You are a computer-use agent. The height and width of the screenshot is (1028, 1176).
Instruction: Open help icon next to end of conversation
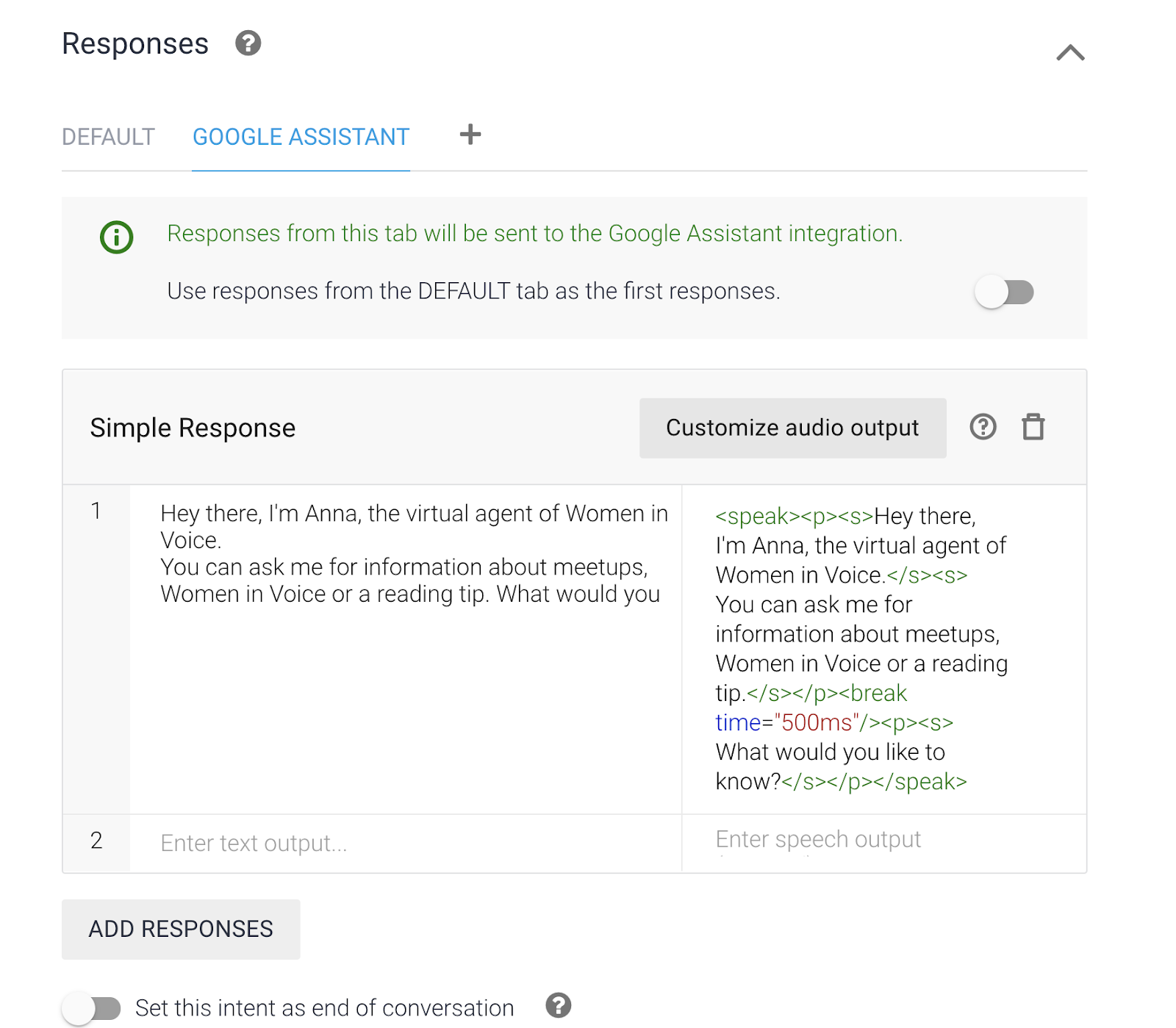click(x=558, y=1005)
